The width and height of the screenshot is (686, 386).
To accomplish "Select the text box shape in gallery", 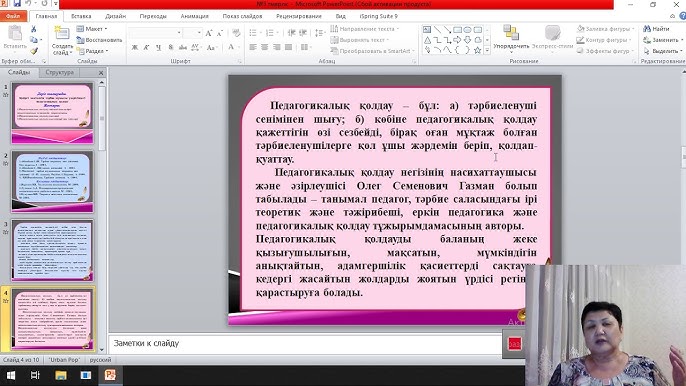I will pyautogui.click(x=427, y=30).
